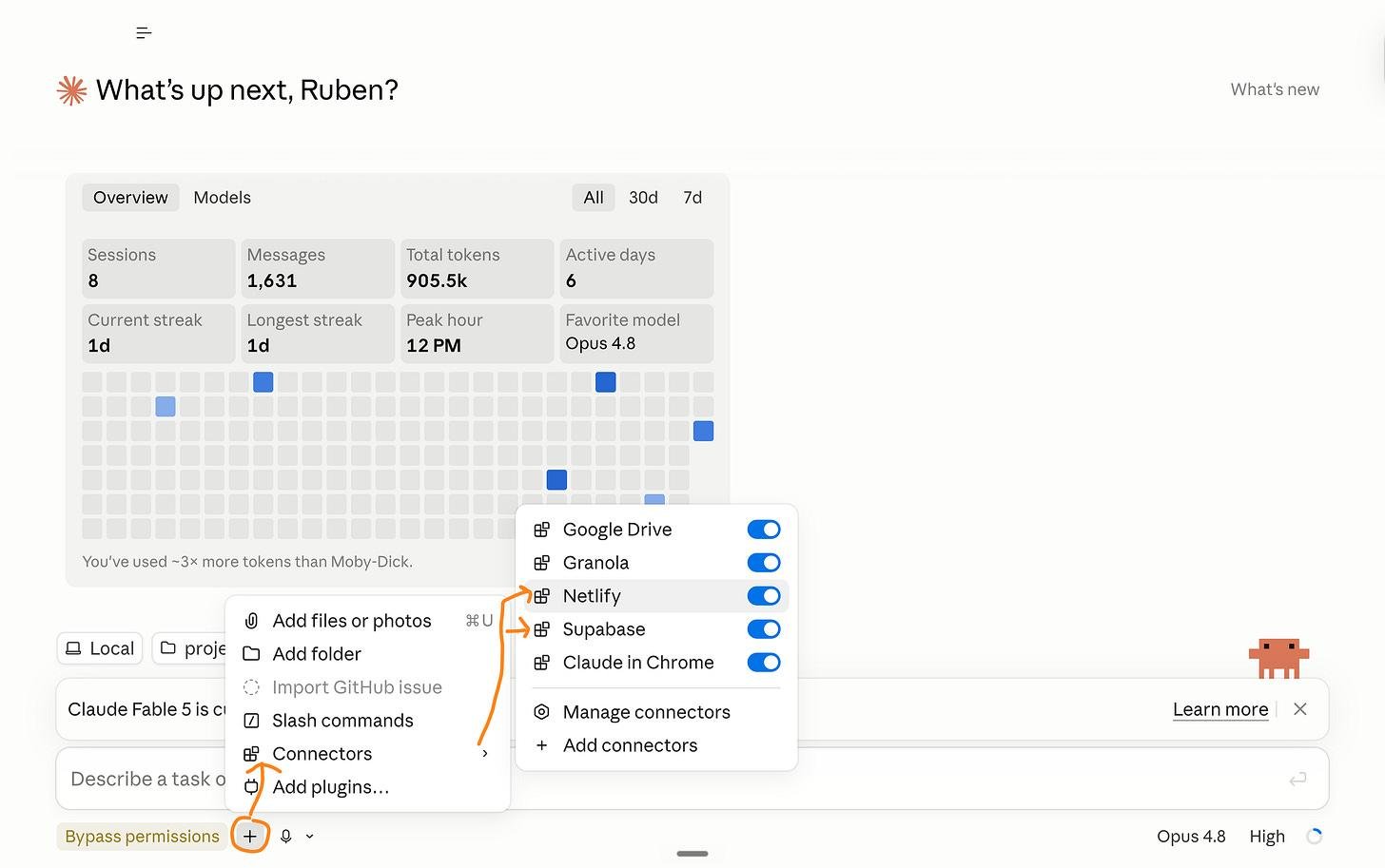Open the Bypass permissions mode selector

(x=142, y=837)
